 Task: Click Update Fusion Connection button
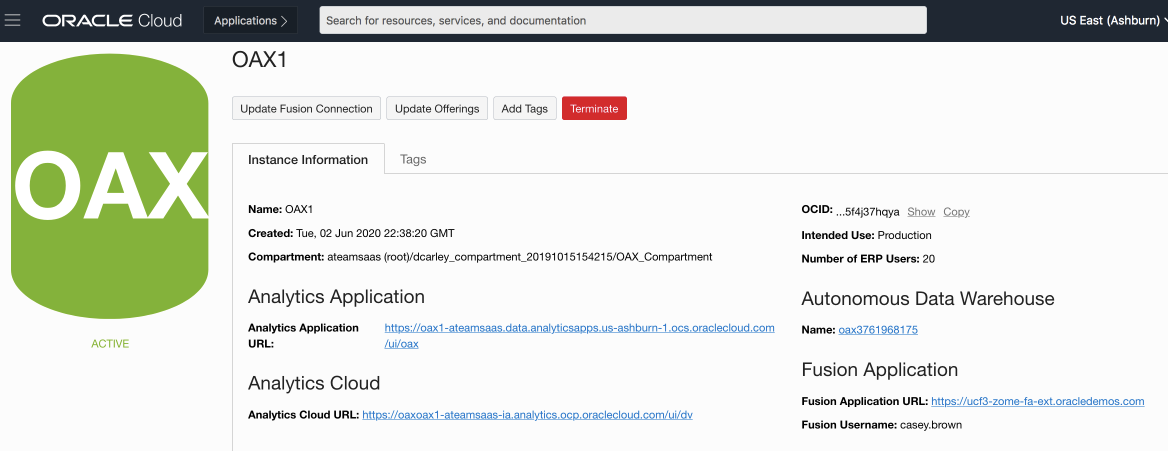[x=306, y=108]
